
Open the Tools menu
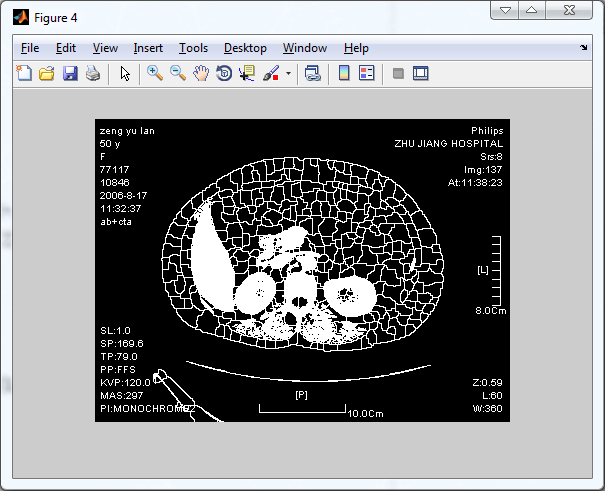(x=193, y=48)
